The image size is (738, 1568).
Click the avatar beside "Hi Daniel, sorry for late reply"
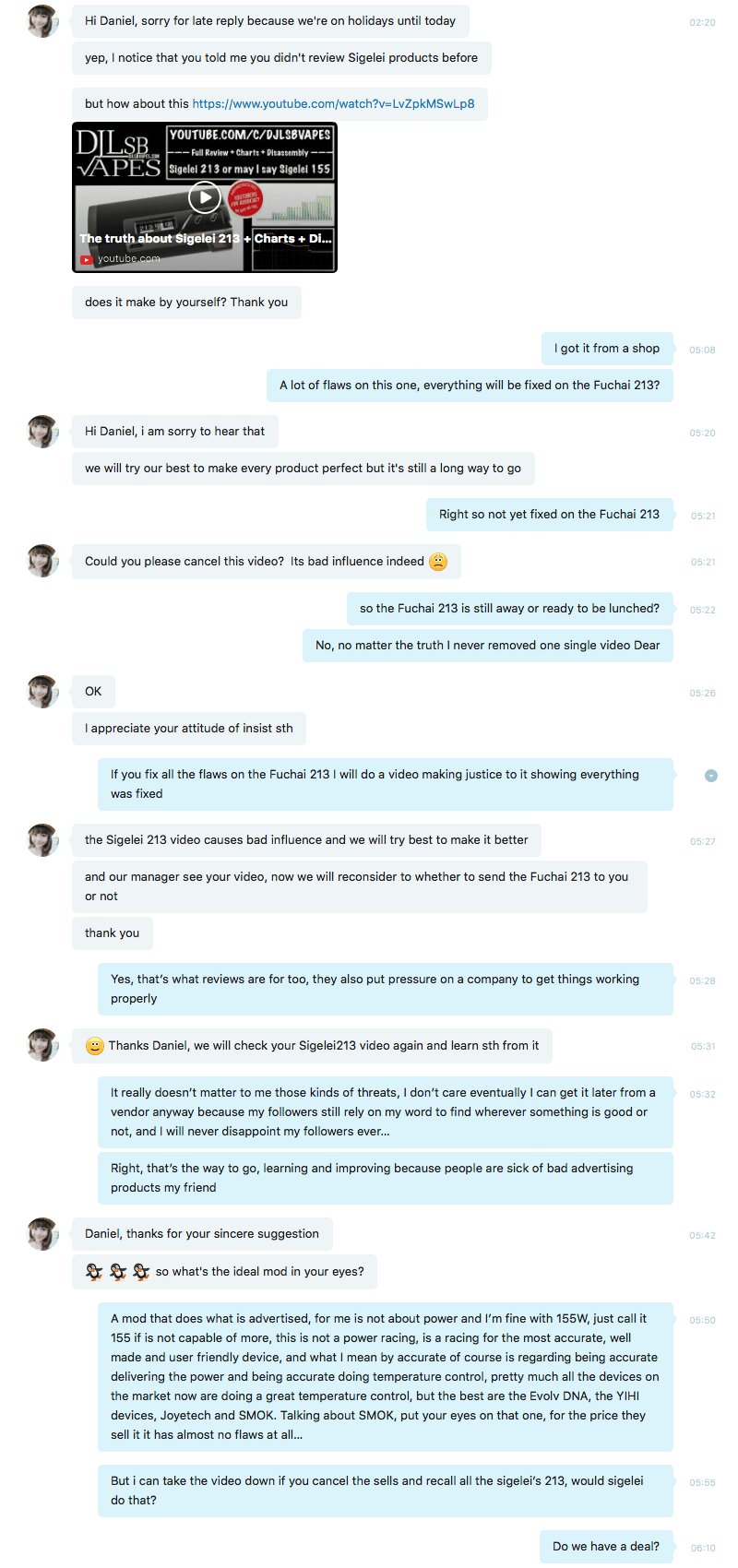click(x=42, y=20)
